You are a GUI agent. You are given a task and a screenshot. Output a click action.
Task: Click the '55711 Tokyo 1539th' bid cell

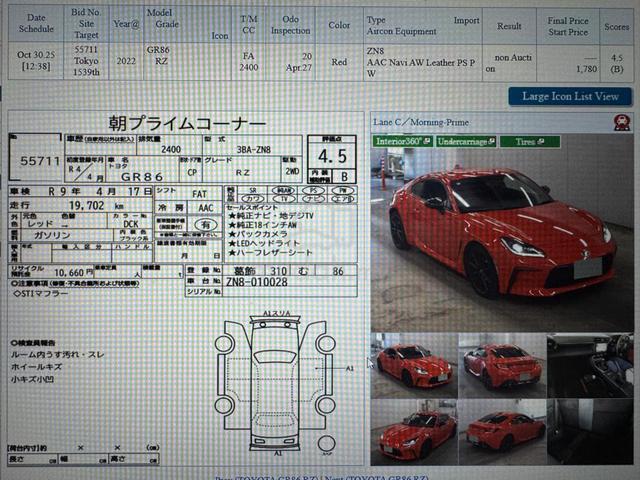[86, 61]
